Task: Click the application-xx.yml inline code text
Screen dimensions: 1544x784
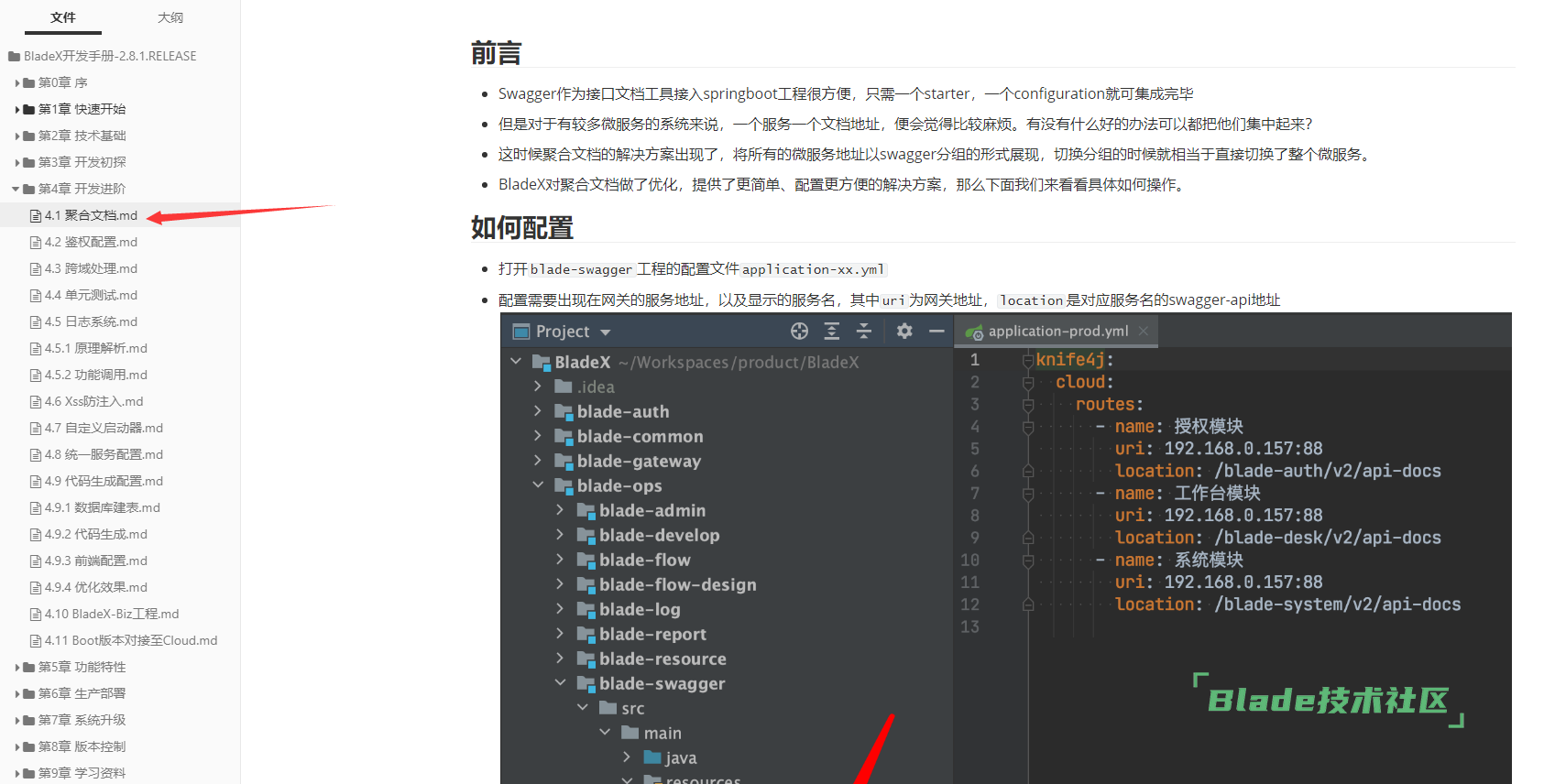Action: point(814,269)
